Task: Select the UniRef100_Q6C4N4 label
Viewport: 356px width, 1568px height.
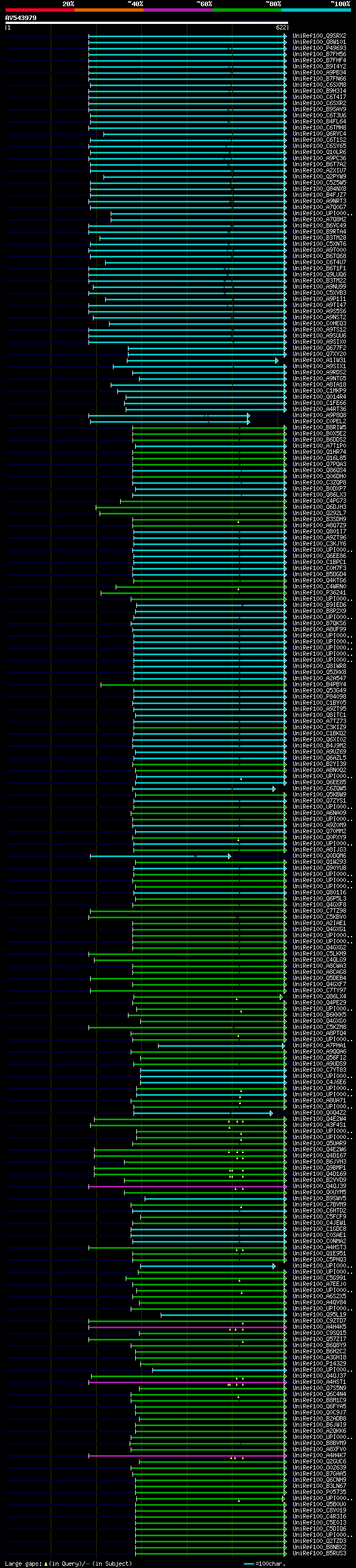Action: point(319,1394)
